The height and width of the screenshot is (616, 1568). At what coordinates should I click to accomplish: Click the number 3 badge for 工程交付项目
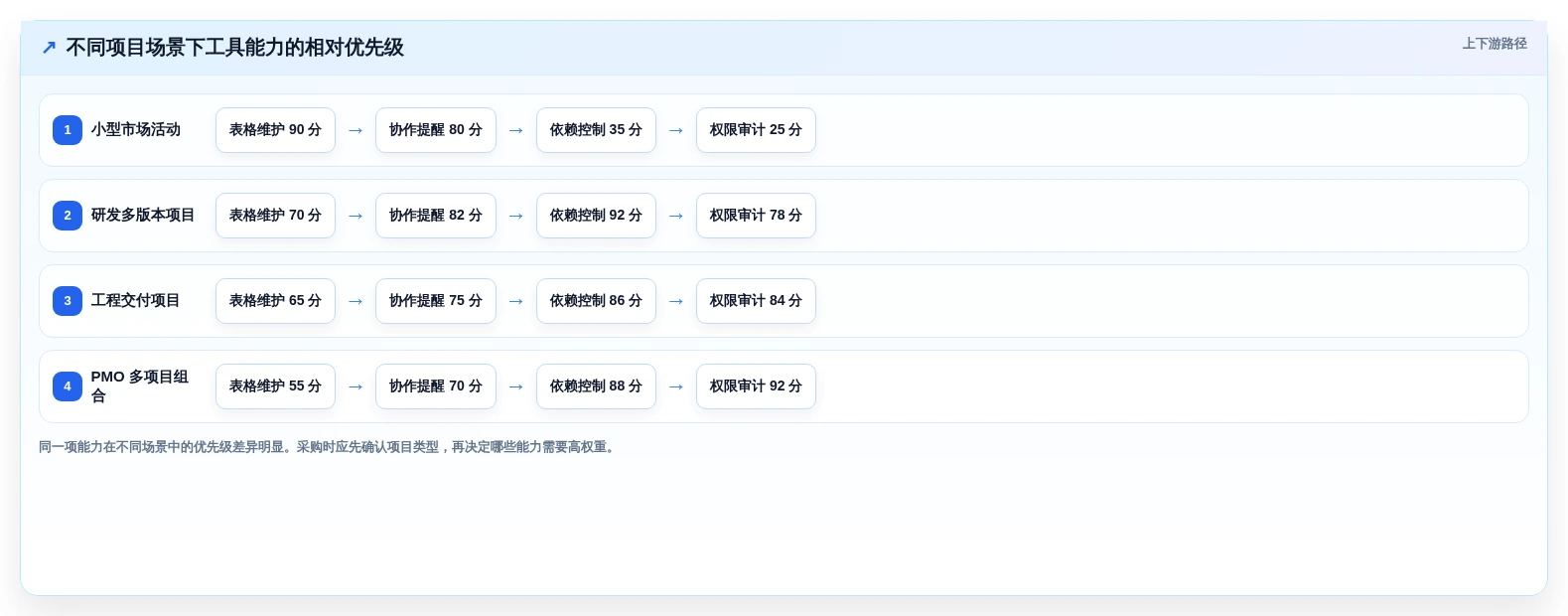[x=68, y=301]
